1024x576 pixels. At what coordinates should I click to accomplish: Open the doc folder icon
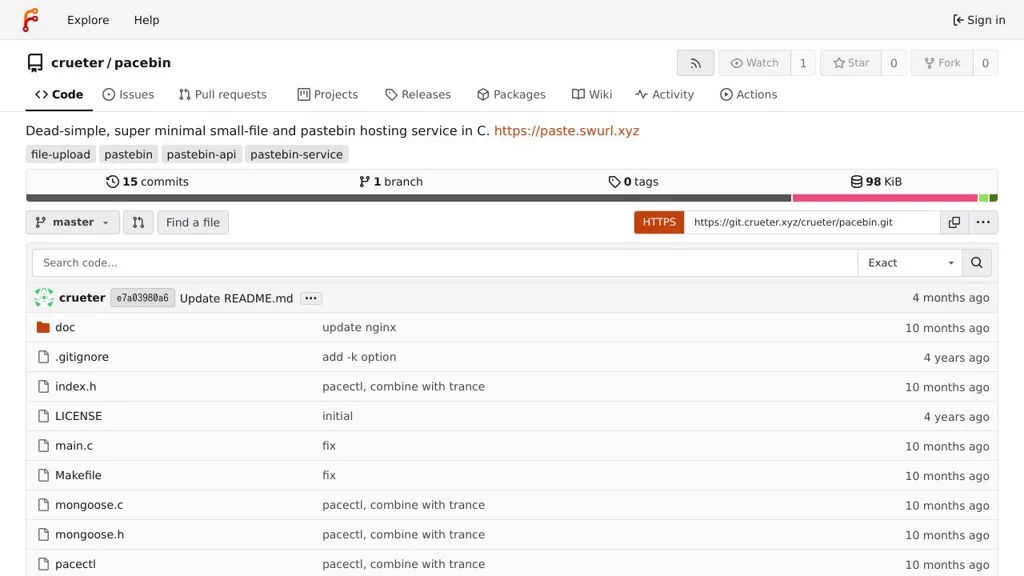[x=43, y=327]
